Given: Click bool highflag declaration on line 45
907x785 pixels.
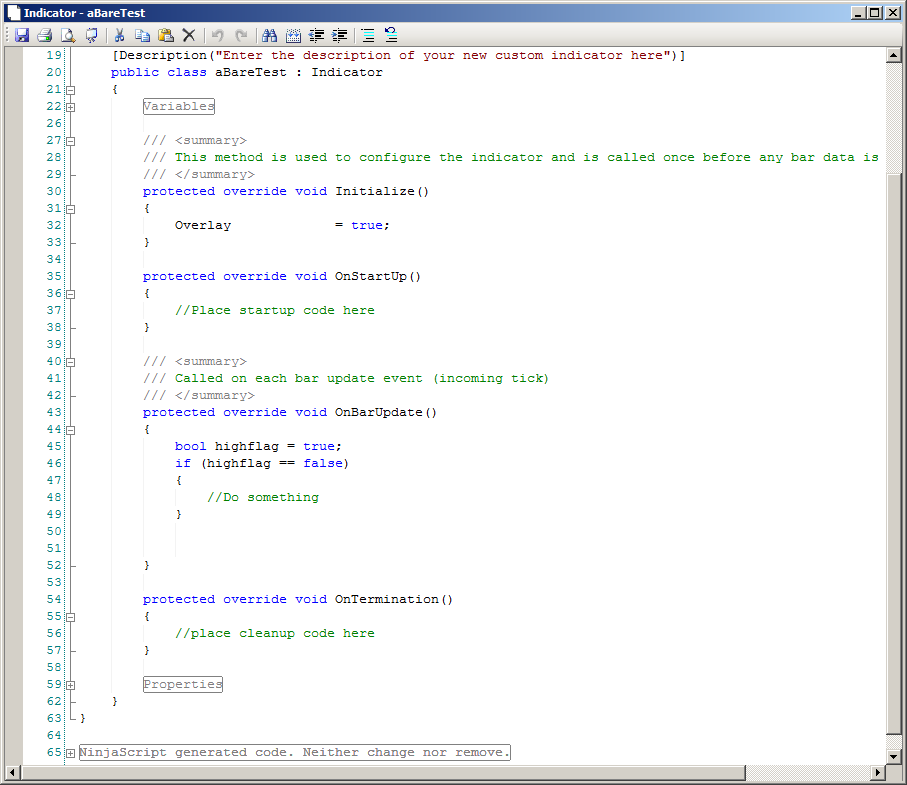Looking at the screenshot, I should tap(258, 447).
